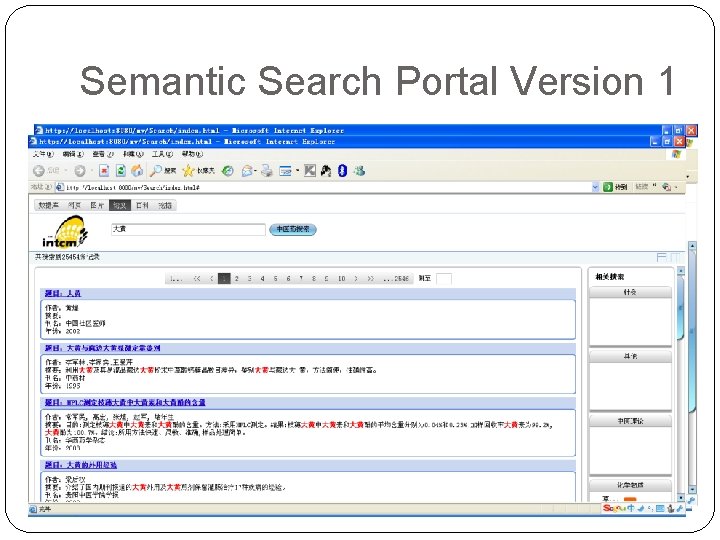
Task: Click the Edit page toolbar icon
Action: click(286, 171)
